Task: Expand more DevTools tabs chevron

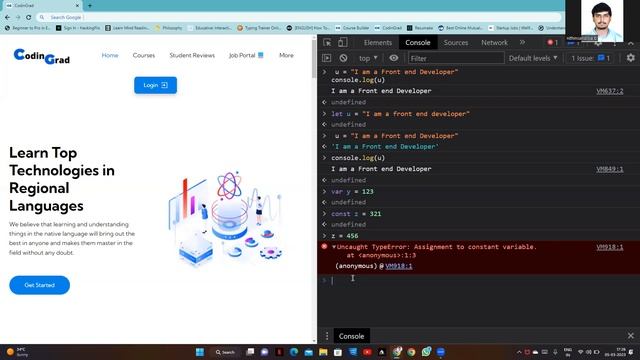Action: 522,42
